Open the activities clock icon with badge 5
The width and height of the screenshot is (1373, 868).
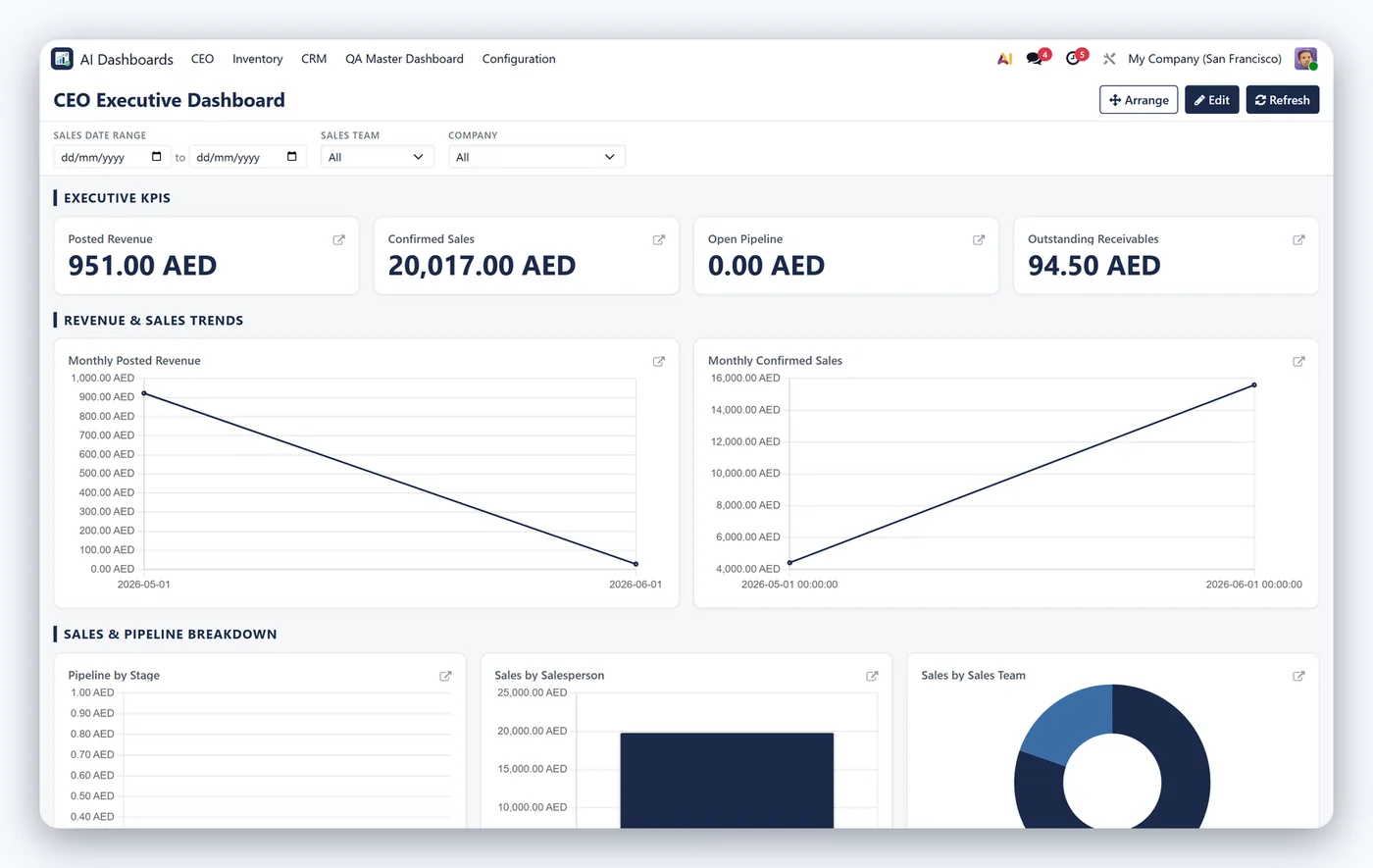[x=1073, y=59]
